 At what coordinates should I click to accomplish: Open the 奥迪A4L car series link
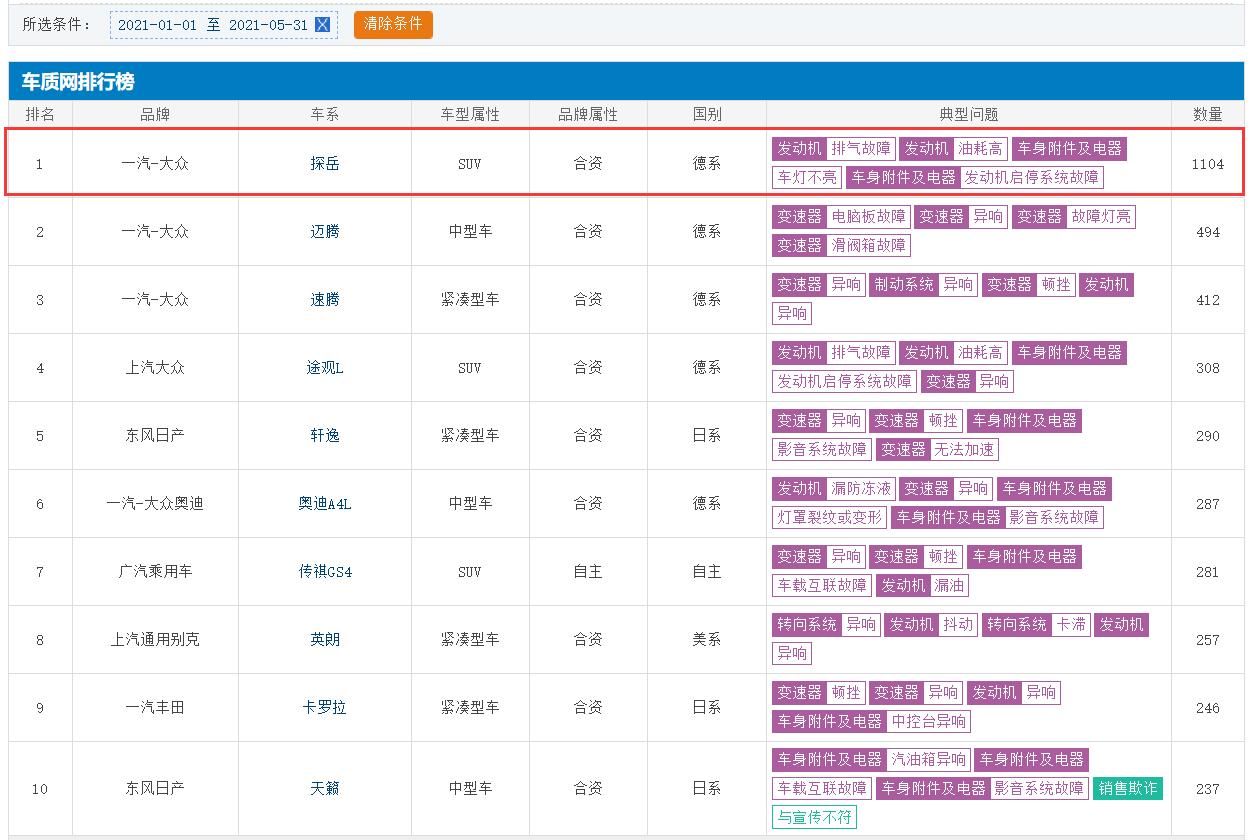click(x=325, y=504)
